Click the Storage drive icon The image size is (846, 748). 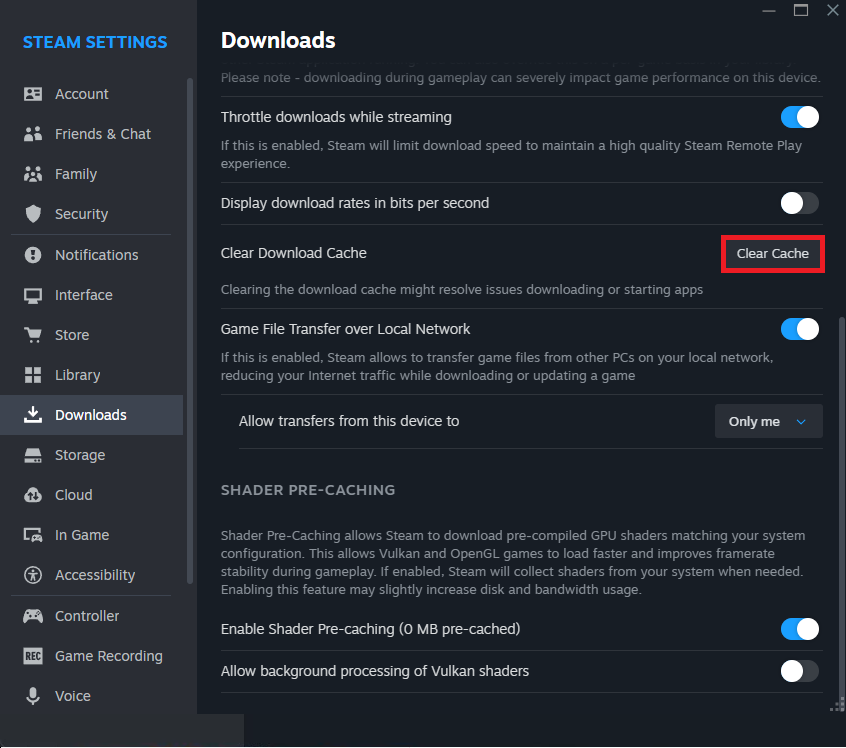pos(33,455)
